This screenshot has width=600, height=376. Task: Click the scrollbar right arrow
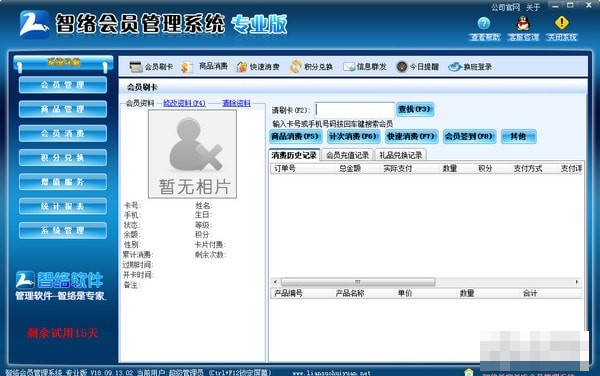coord(577,282)
